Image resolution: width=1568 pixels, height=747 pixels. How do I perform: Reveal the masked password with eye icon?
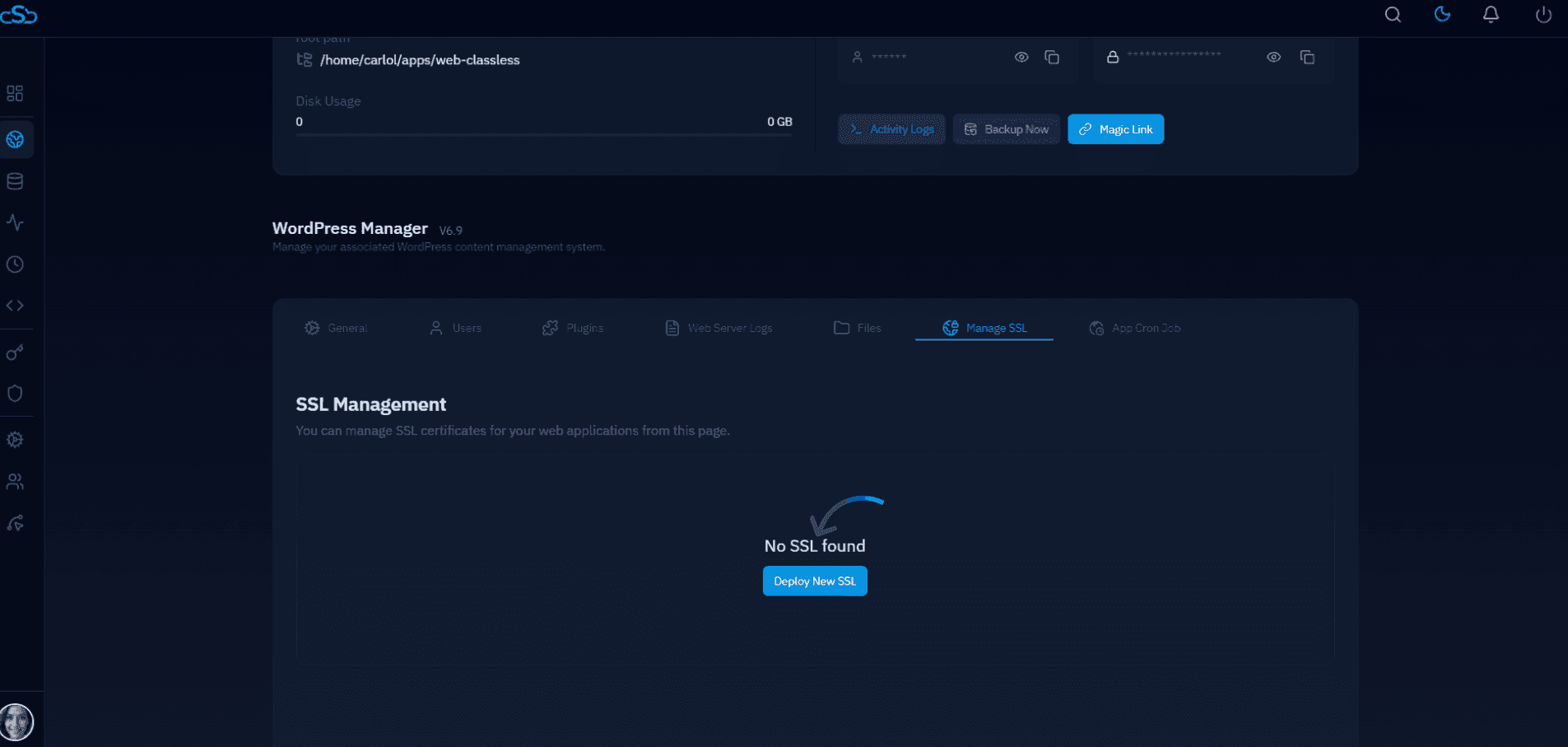point(1273,57)
